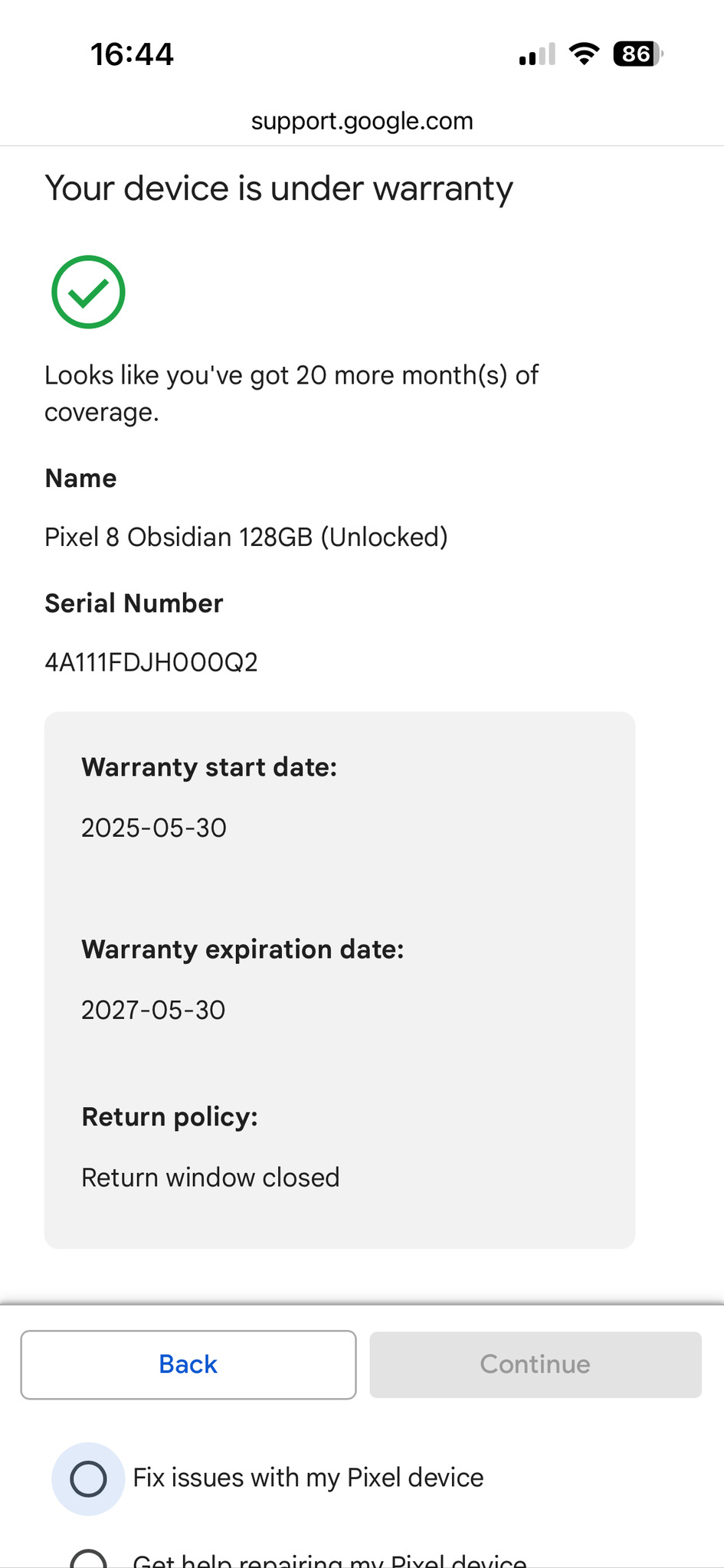Click the serial number 4A111FDJH000Q2
The image size is (724, 1568).
click(x=151, y=662)
